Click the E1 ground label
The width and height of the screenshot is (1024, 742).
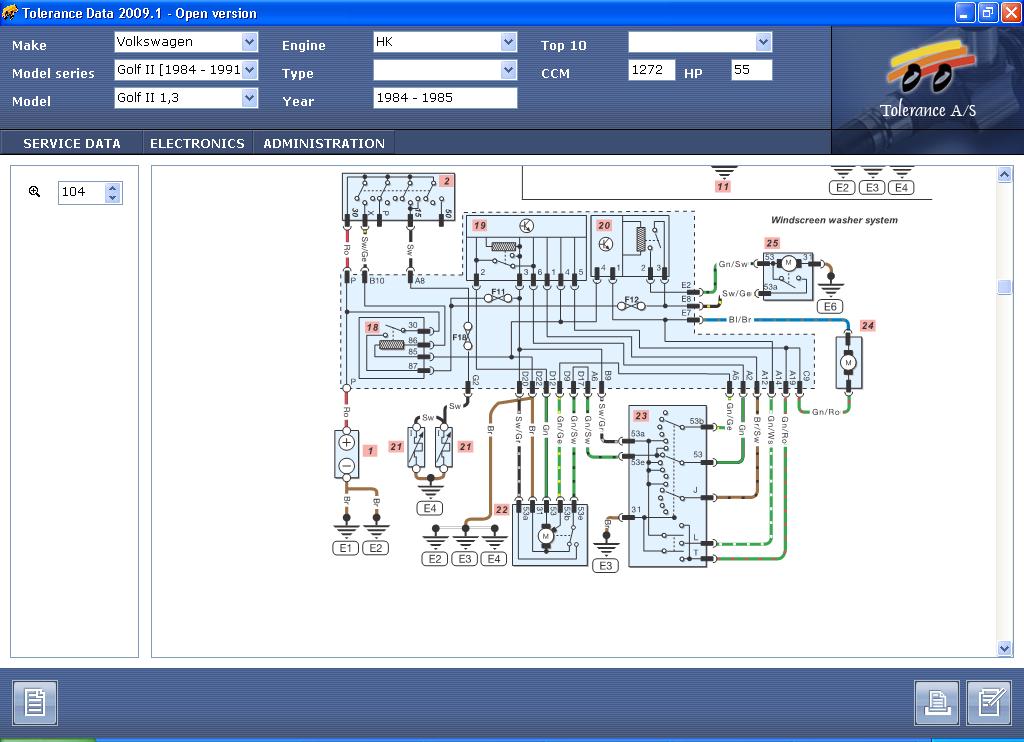point(345,548)
